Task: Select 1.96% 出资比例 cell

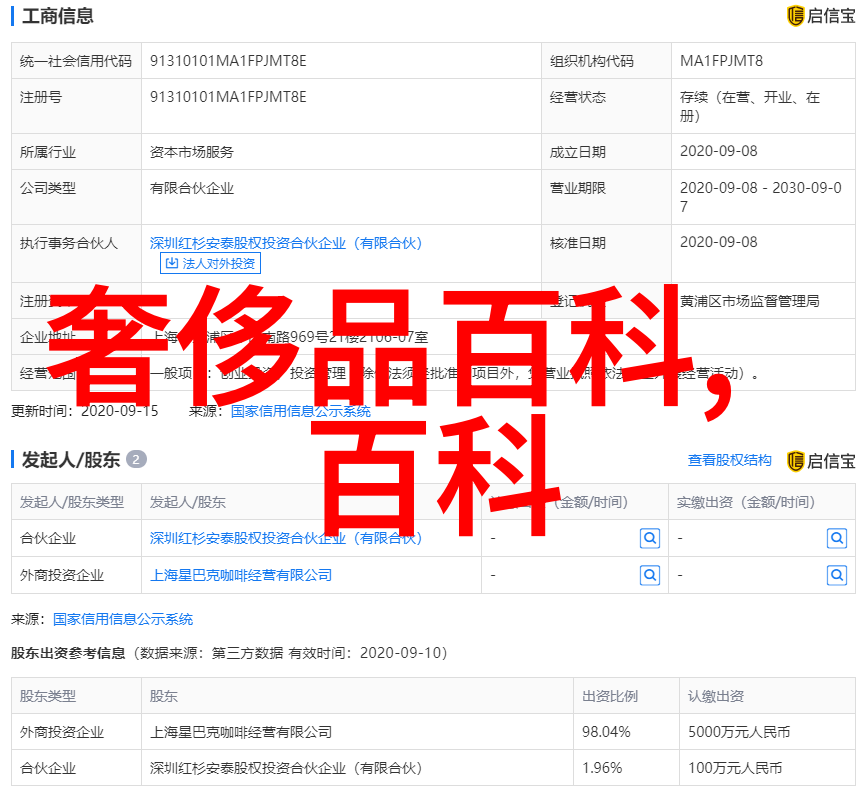Action: [x=602, y=768]
